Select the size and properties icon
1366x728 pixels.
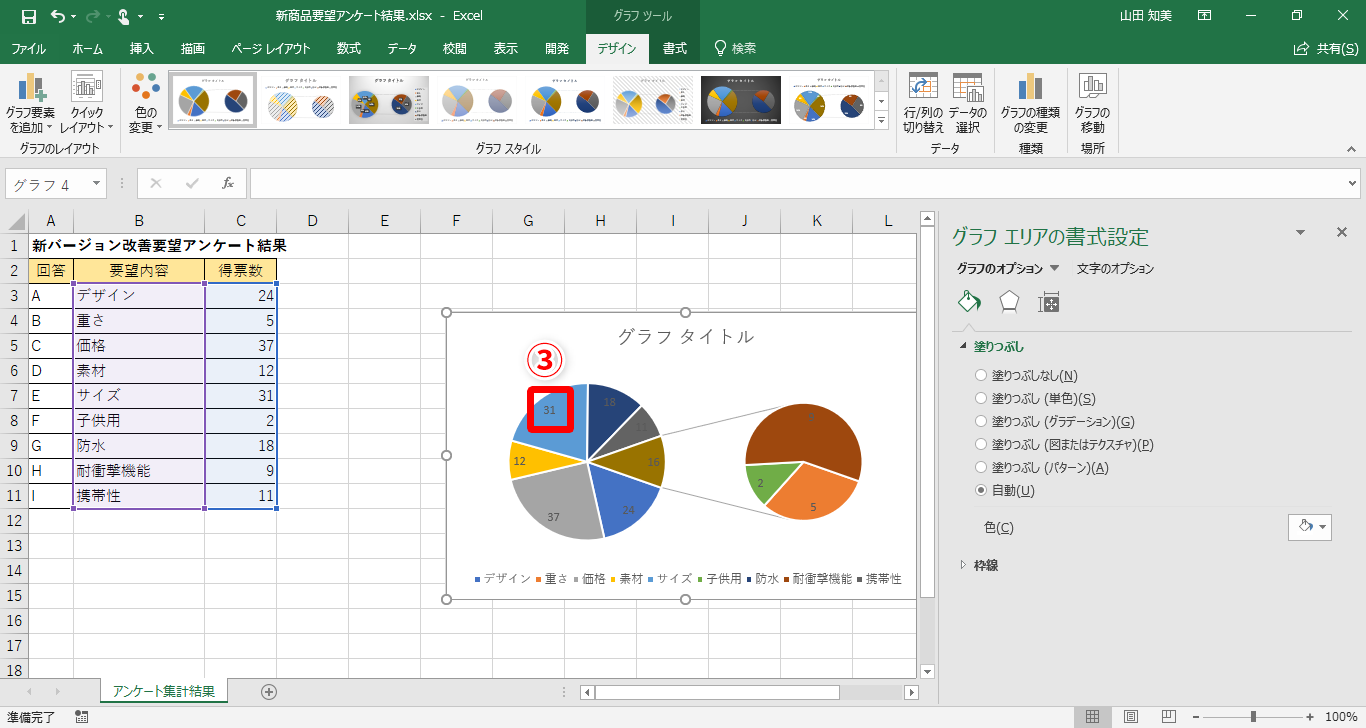pos(1048,302)
